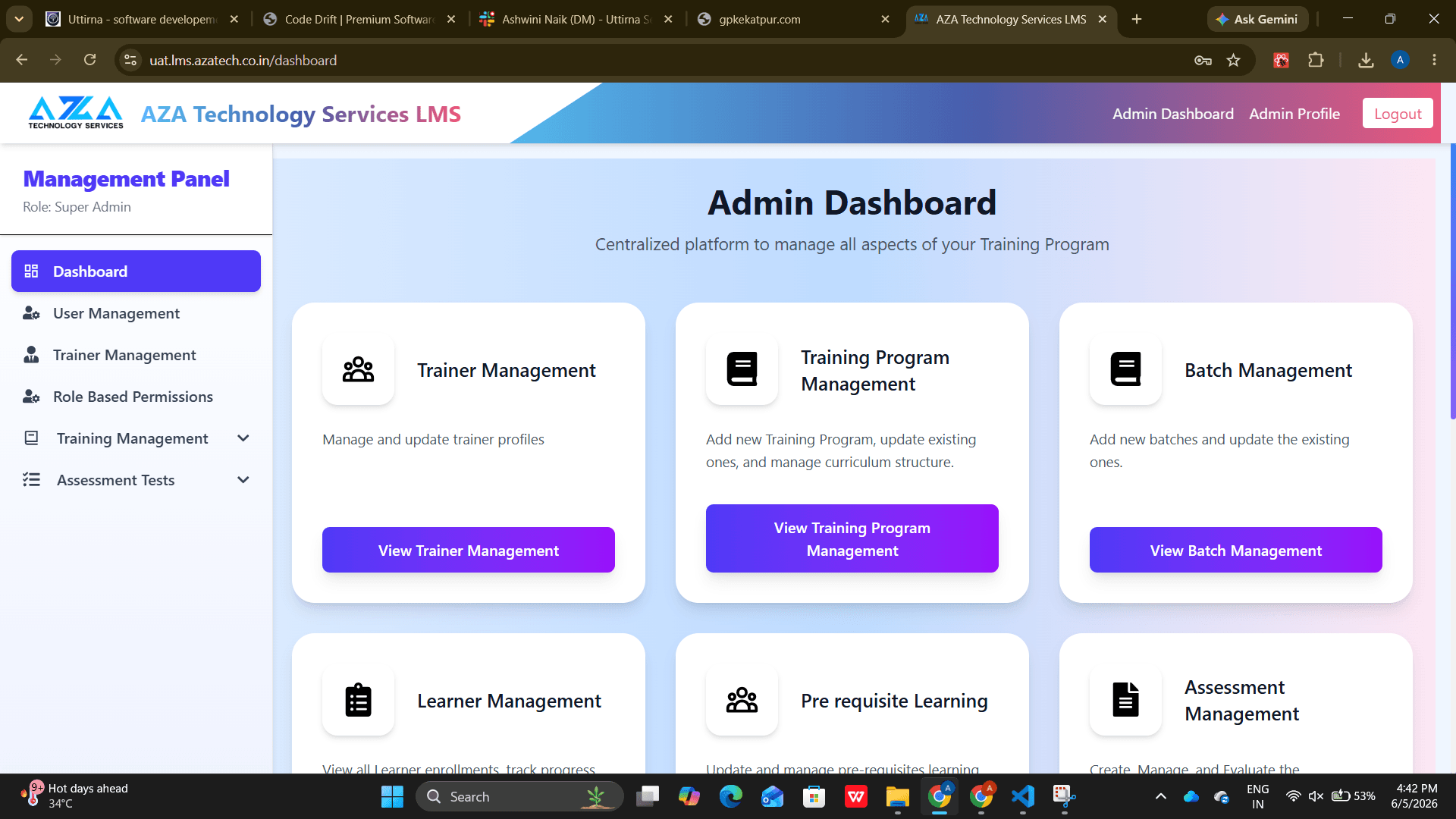1456x819 pixels.
Task: Click the View Trainer Management button
Action: (469, 550)
